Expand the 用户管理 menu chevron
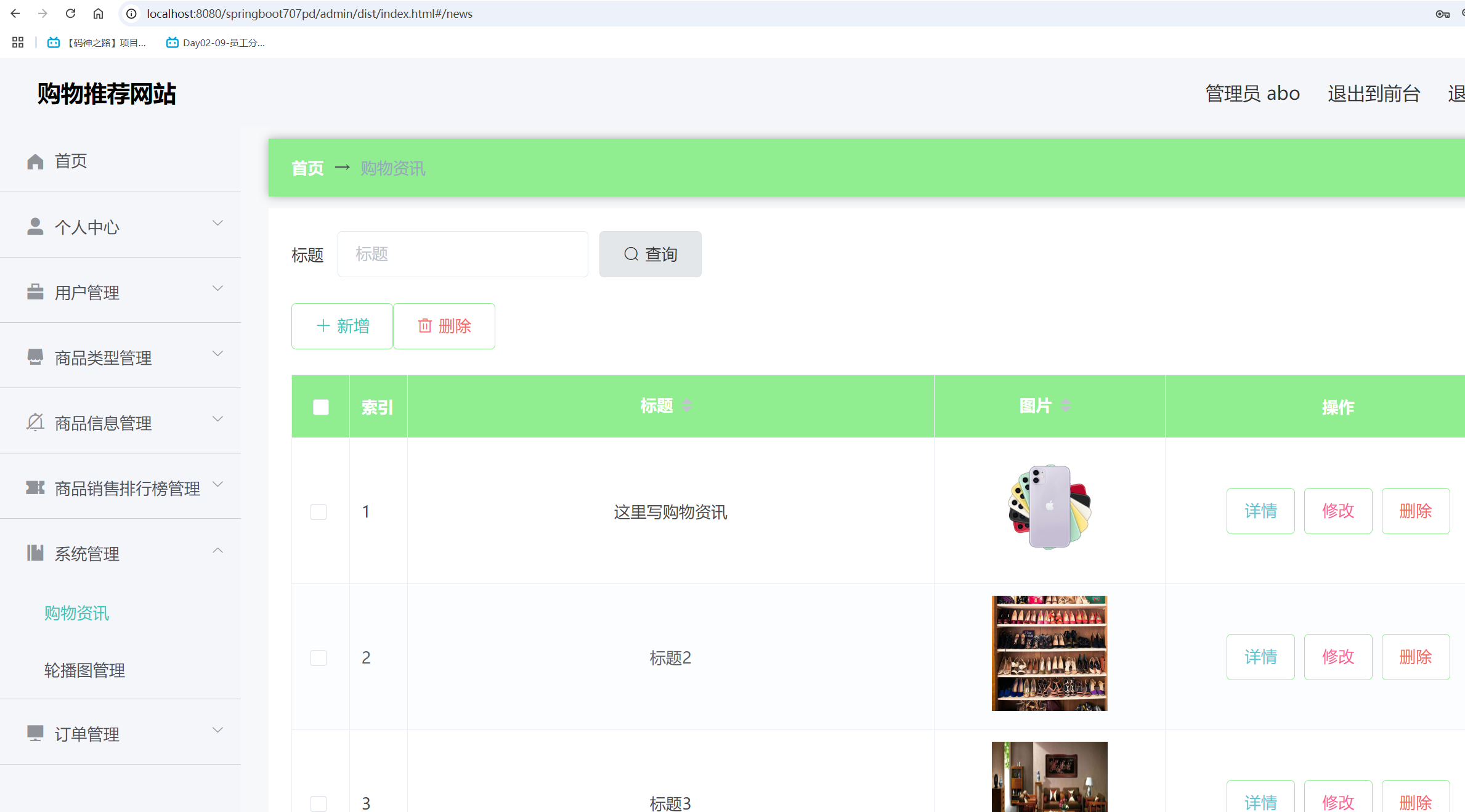 [x=217, y=288]
